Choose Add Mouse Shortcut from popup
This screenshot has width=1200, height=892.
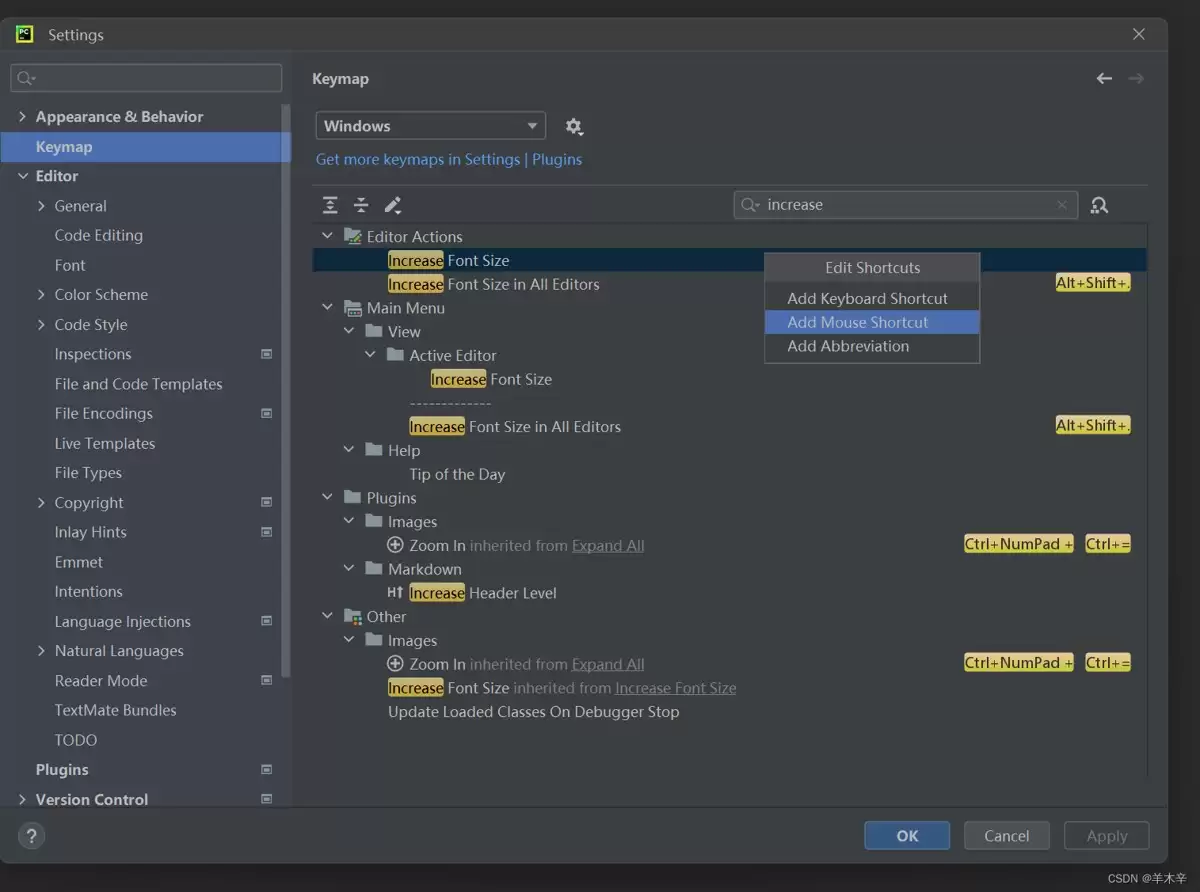tap(872, 322)
